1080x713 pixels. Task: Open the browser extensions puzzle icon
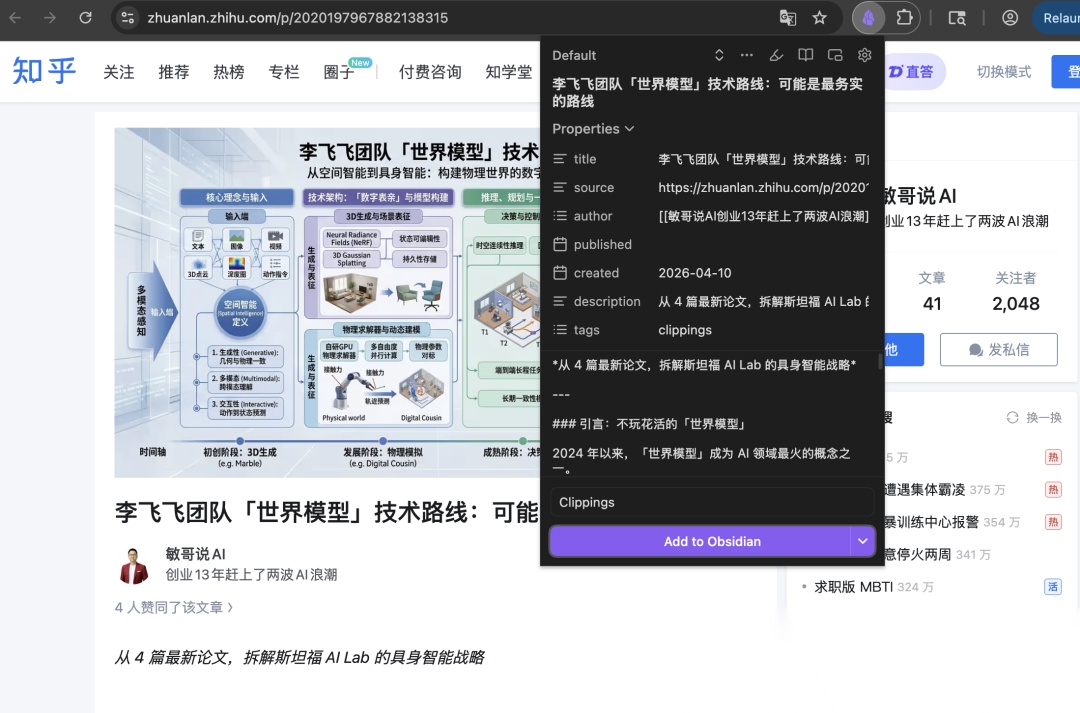point(904,18)
